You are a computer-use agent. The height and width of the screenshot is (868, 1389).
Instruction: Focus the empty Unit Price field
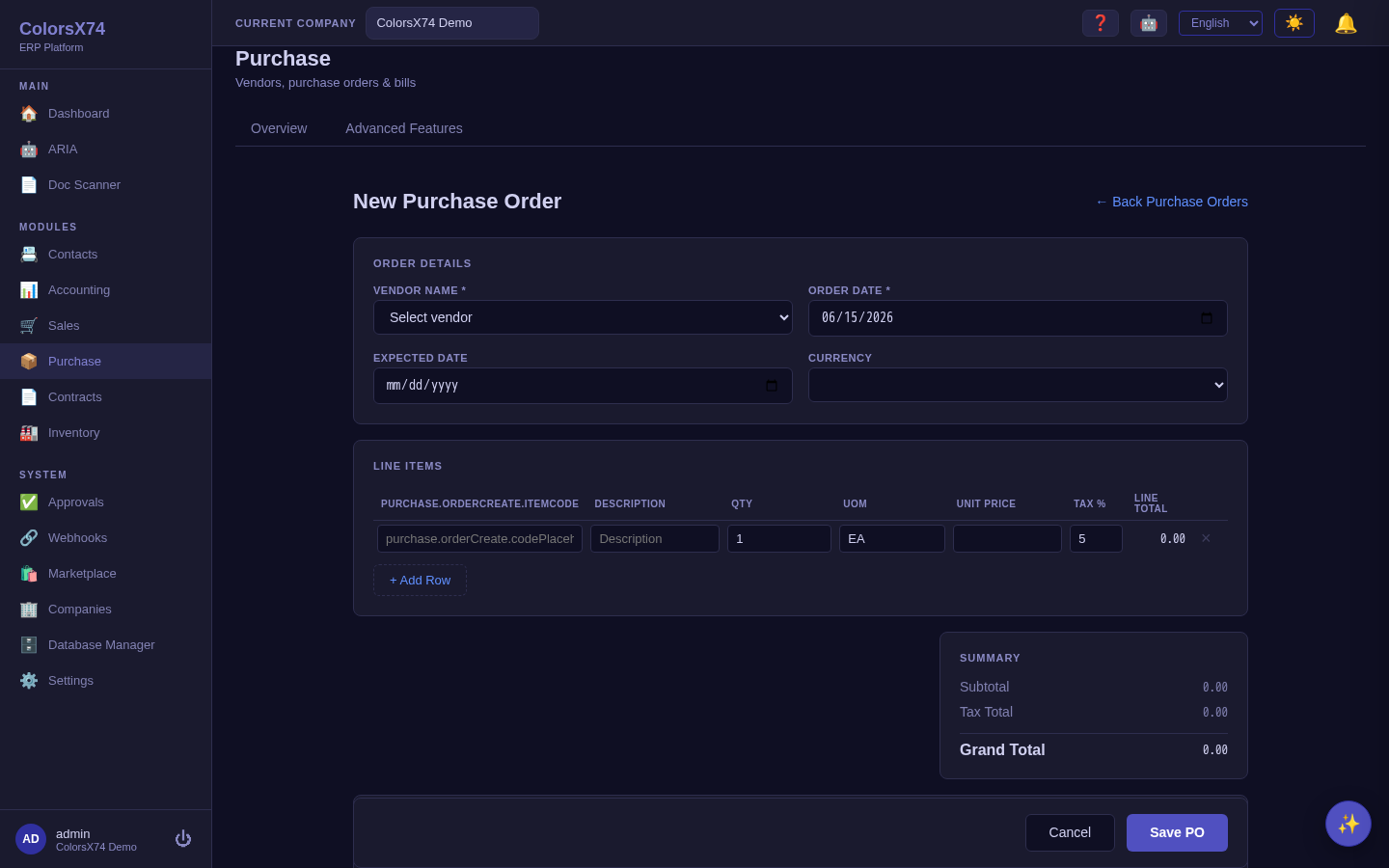[x=1007, y=539]
